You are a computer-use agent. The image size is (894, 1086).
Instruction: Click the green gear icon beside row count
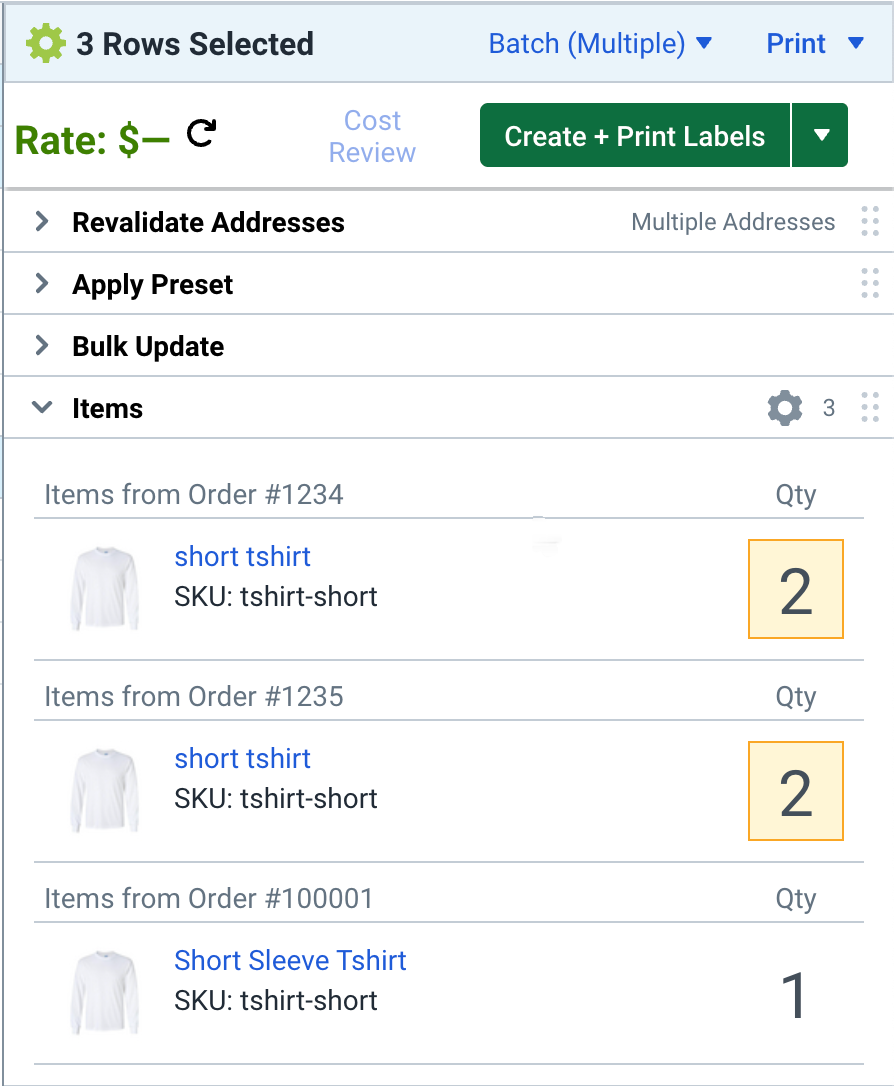pyautogui.click(x=44, y=43)
